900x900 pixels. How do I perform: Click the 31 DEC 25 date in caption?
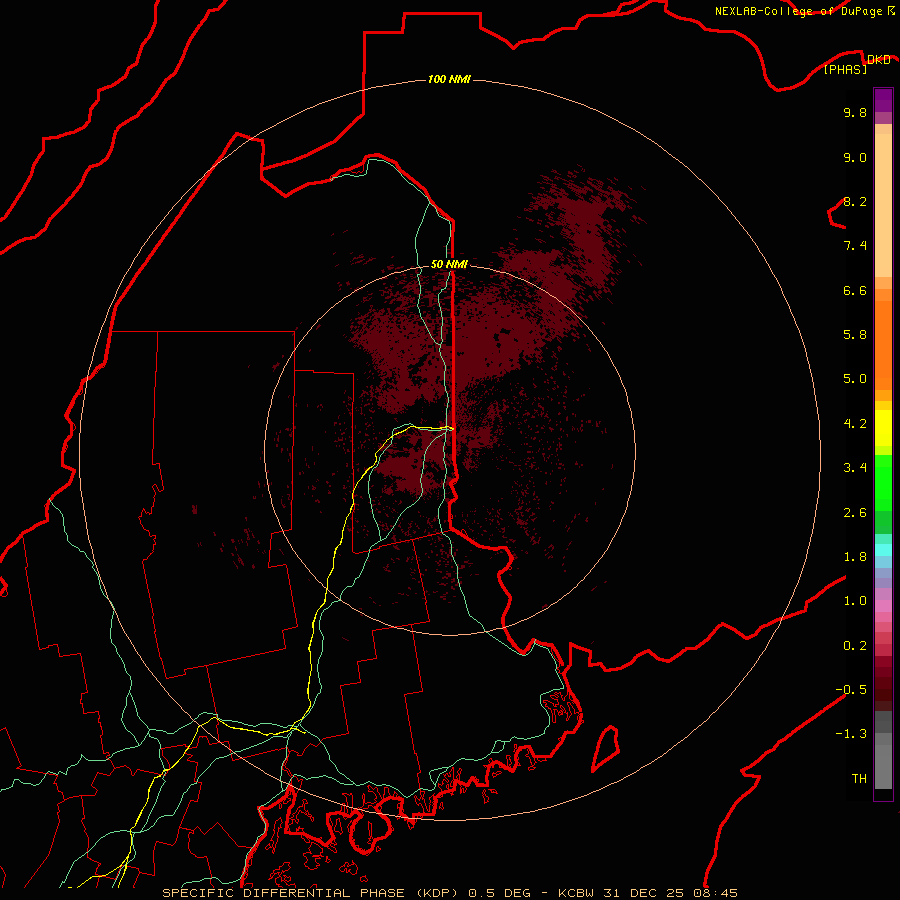pyautogui.click(x=642, y=893)
